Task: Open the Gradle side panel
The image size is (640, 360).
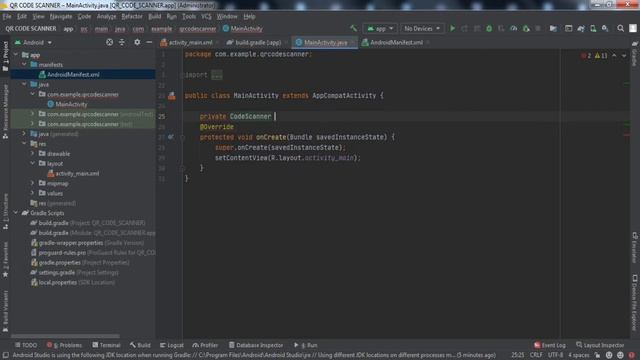Action: pos(635,54)
